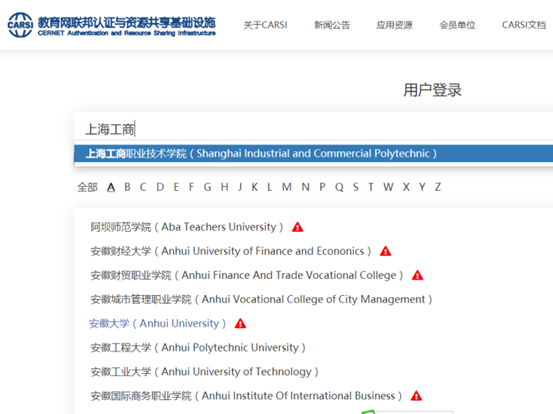Image resolution: width=553 pixels, height=414 pixels.
Task: Filter institutions by letter X
Action: point(406,187)
